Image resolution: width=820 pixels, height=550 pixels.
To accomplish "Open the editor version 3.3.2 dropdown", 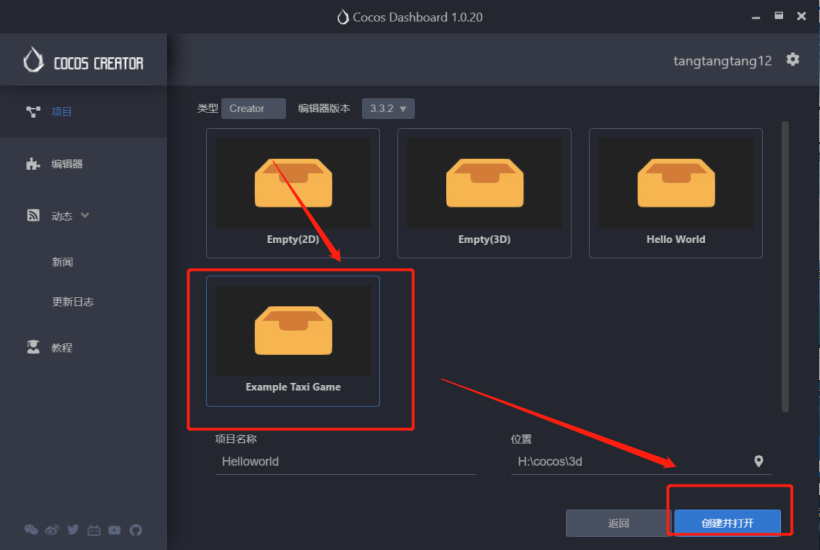I will (x=388, y=108).
